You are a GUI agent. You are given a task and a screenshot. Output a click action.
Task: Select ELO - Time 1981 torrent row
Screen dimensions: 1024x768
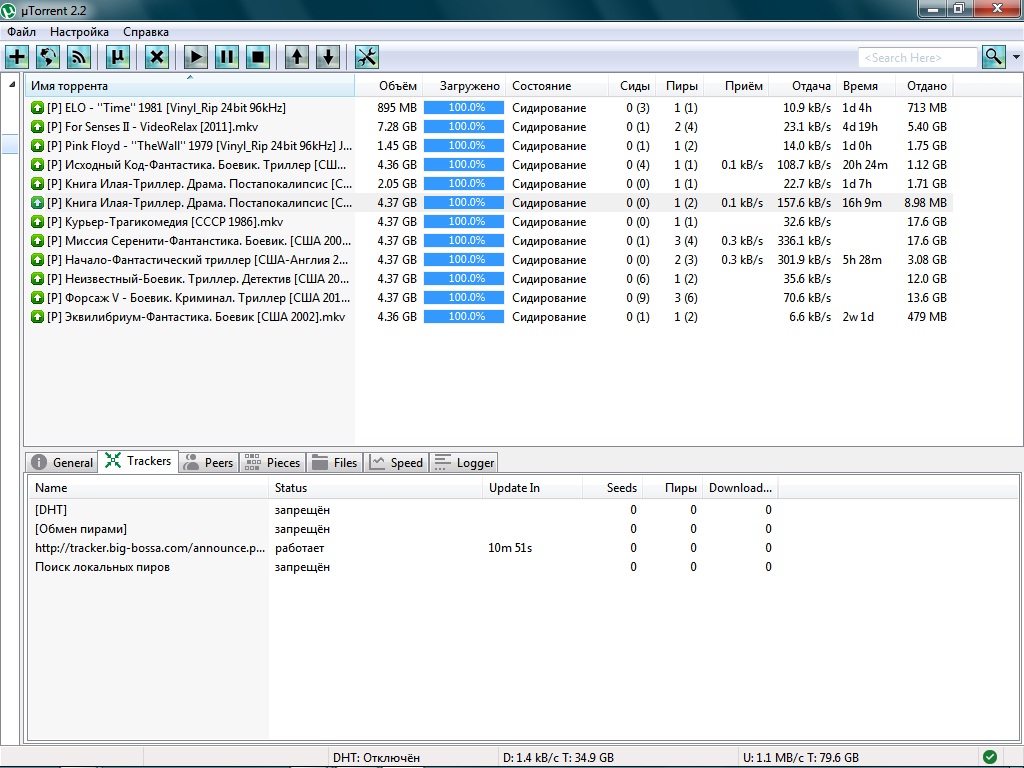(x=490, y=108)
